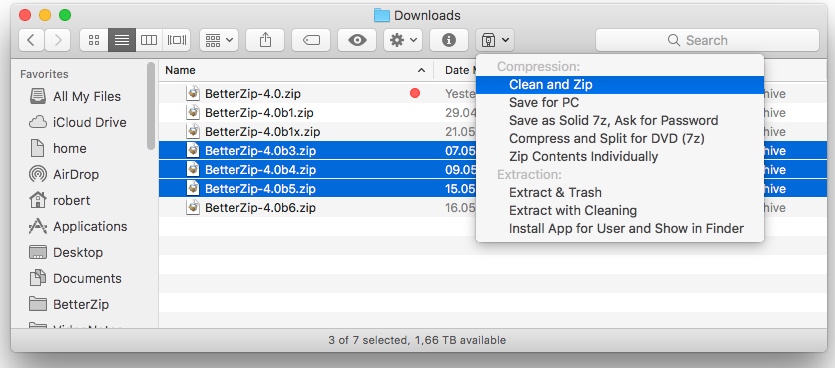
Task: Click the Quick Look eye icon
Action: pos(357,40)
